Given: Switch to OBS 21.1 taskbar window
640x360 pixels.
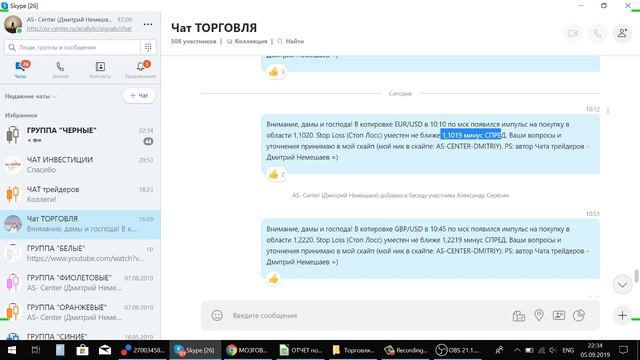Looking at the screenshot, I should point(458,350).
